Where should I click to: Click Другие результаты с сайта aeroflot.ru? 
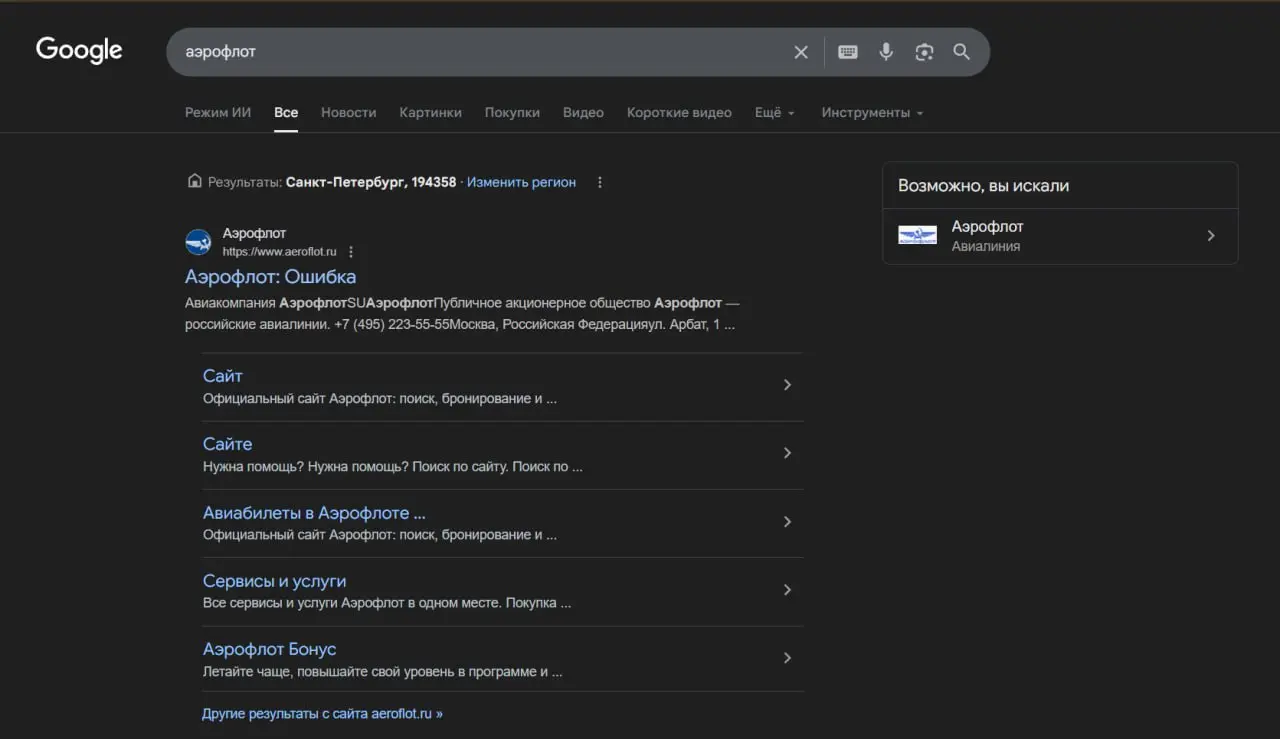[x=322, y=714]
